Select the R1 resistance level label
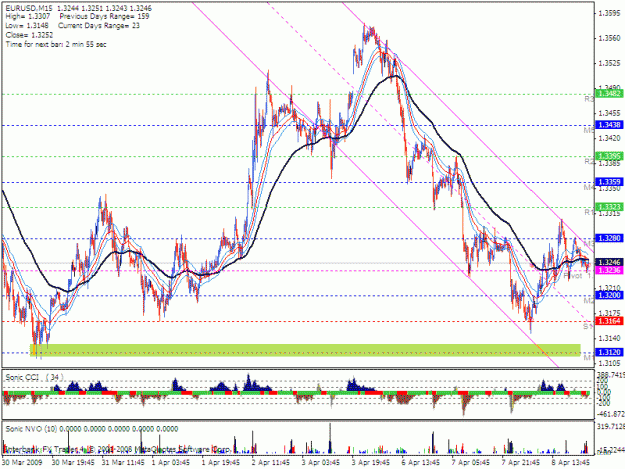Viewport: 625px width, 469px height. [x=589, y=212]
